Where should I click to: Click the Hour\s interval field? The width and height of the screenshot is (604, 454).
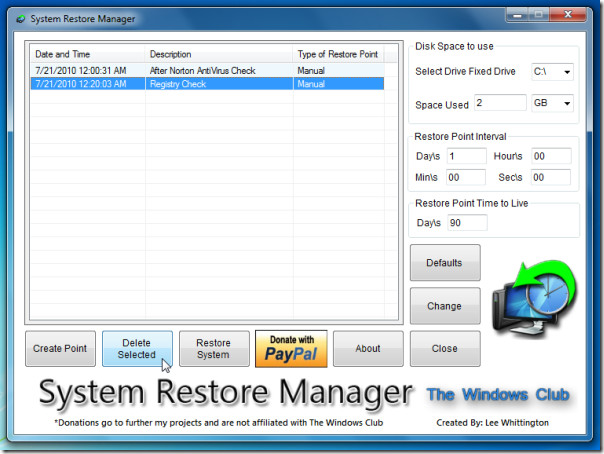pyautogui.click(x=551, y=156)
